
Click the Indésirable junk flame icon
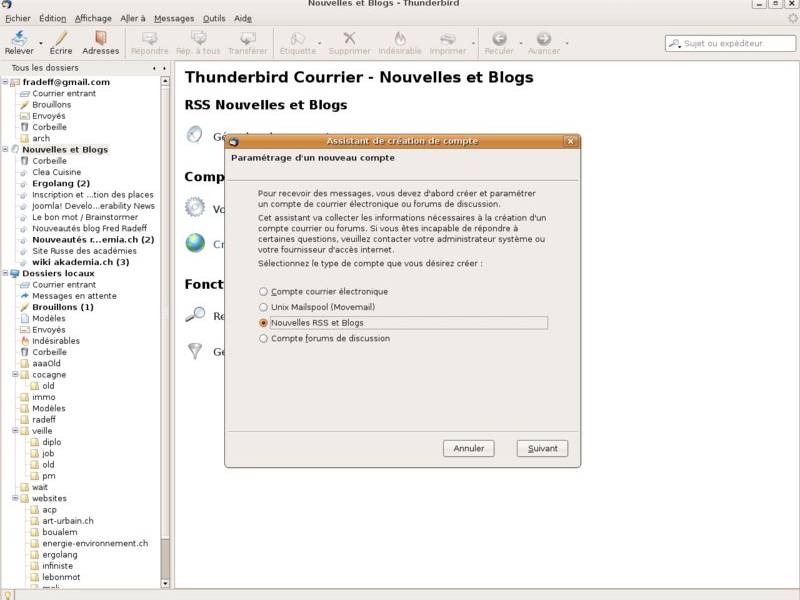coord(400,38)
